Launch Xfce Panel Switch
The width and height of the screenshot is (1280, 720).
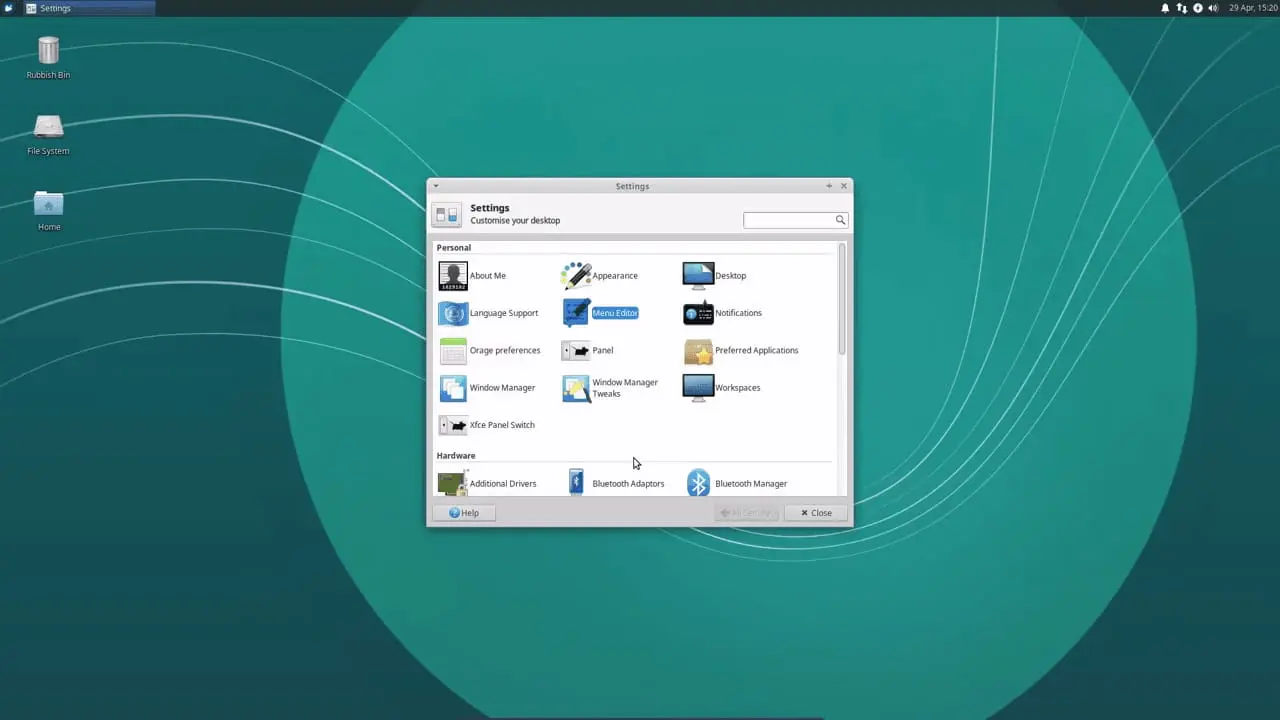pyautogui.click(x=488, y=425)
